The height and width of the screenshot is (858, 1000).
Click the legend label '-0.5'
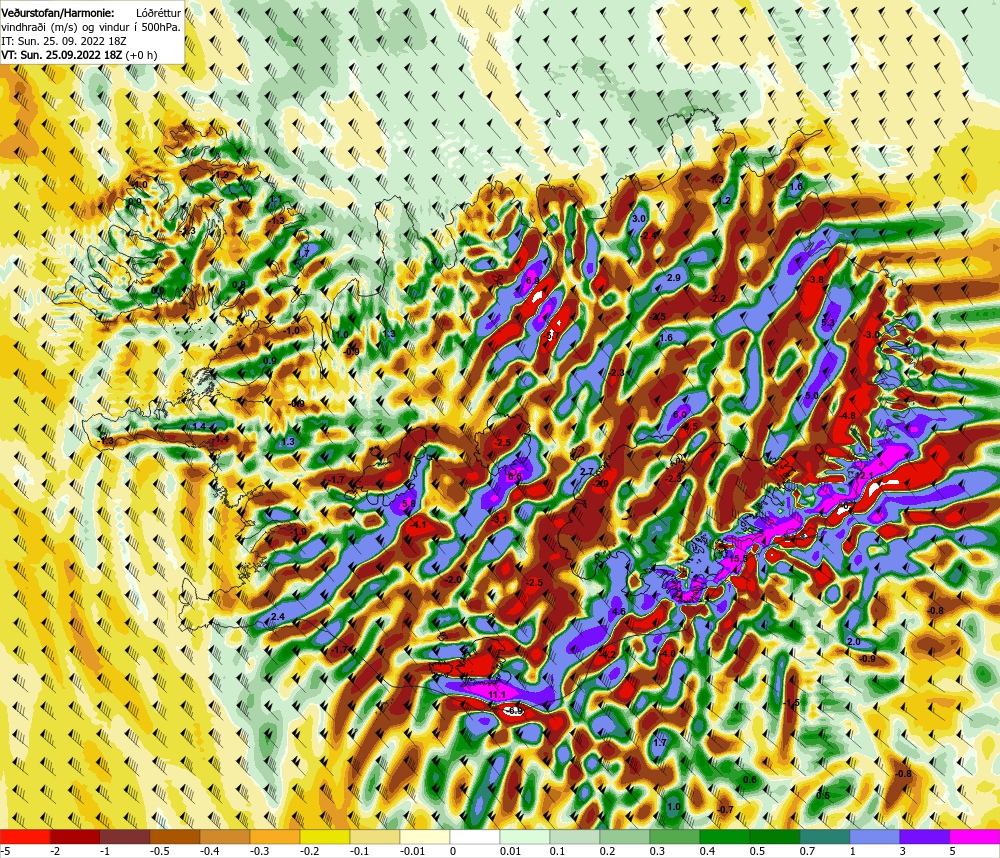tap(160, 851)
